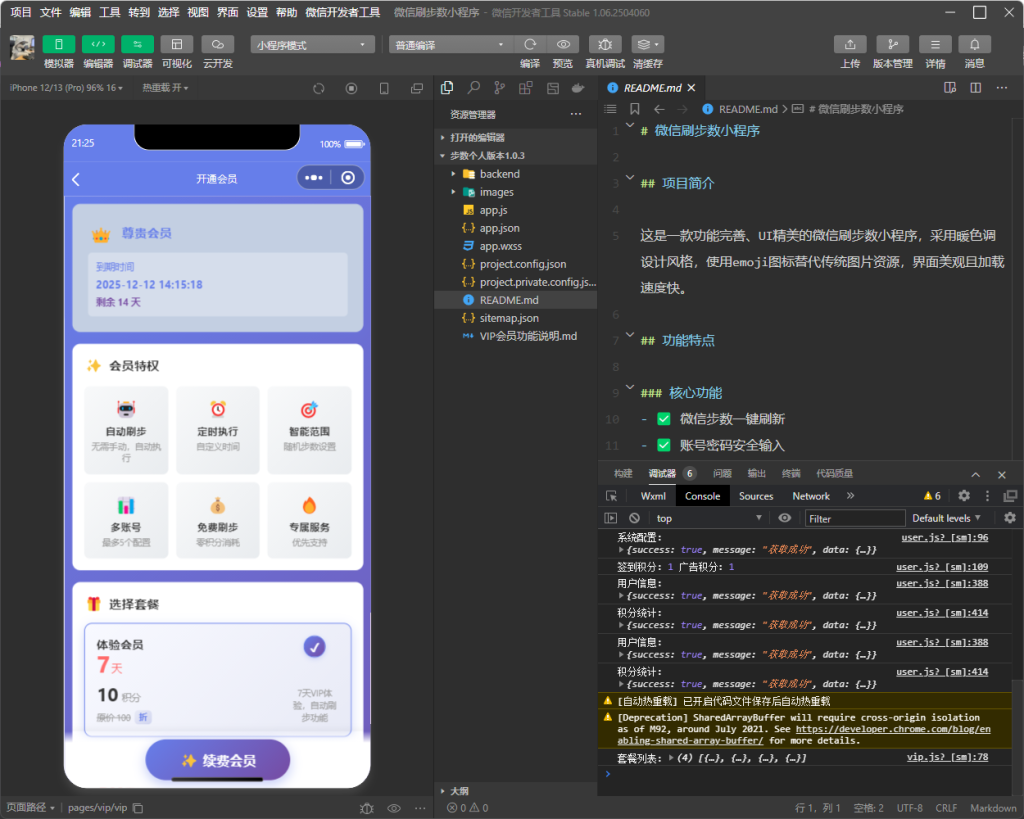Viewport: 1024px width, 819px height.
Task: Check the 微信步数一键刷新 checkbox
Action: pyautogui.click(x=663, y=419)
